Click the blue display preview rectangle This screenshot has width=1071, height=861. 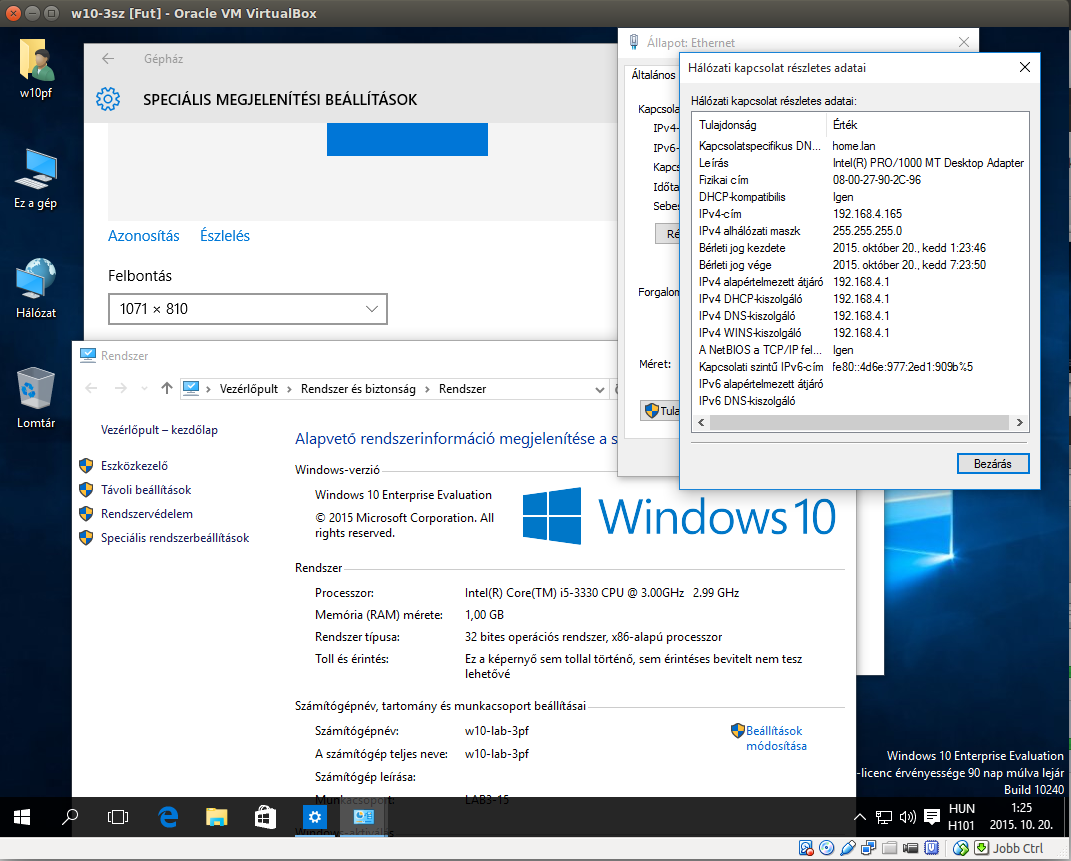(407, 139)
